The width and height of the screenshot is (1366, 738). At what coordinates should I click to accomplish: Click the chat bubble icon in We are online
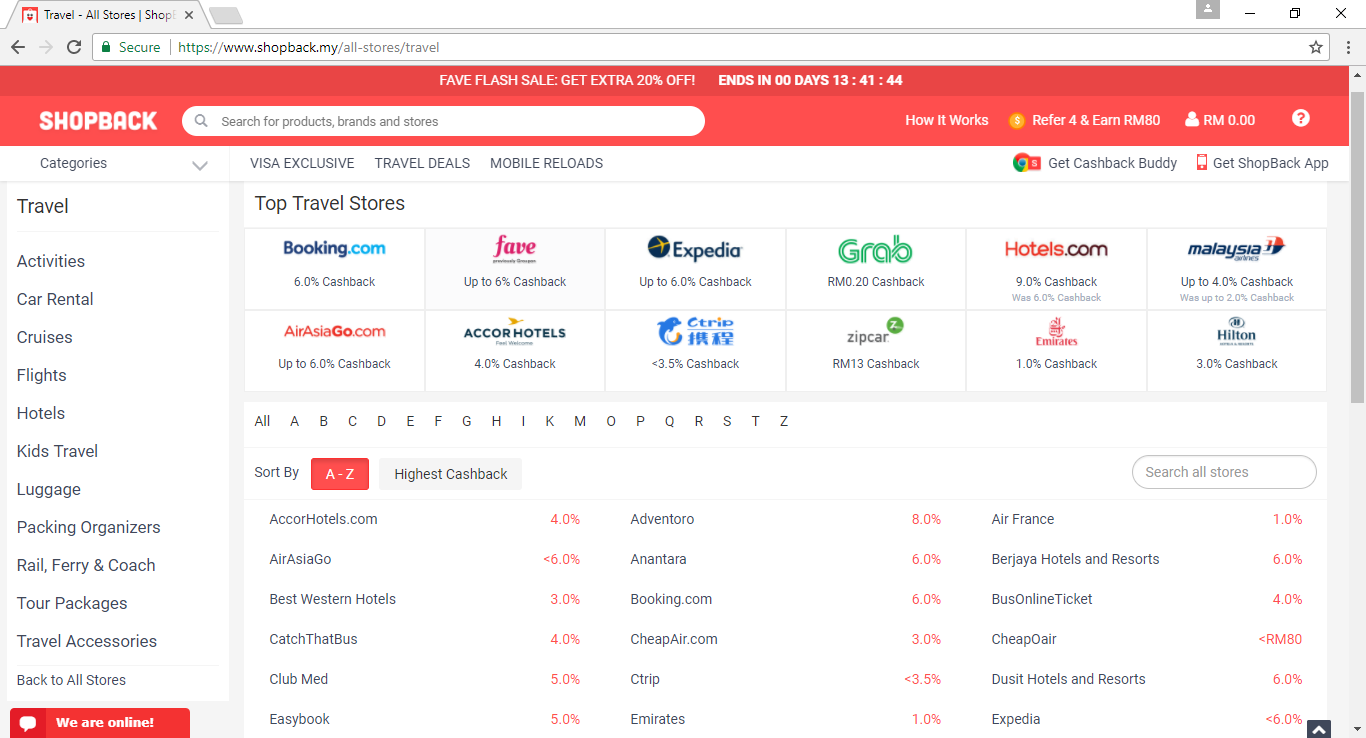tap(28, 723)
